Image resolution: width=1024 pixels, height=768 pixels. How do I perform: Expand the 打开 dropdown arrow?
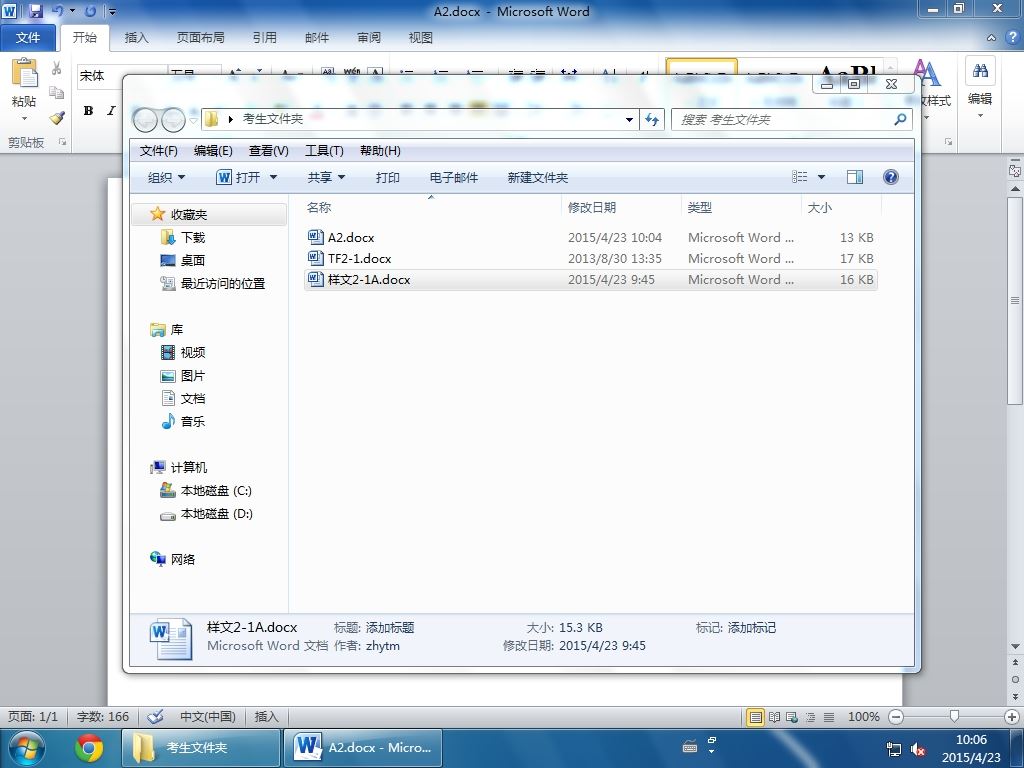point(273,178)
